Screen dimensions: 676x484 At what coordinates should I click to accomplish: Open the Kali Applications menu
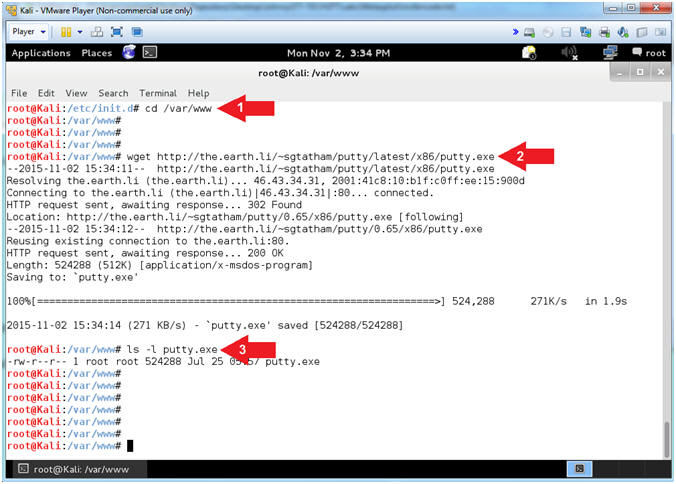(x=41, y=53)
